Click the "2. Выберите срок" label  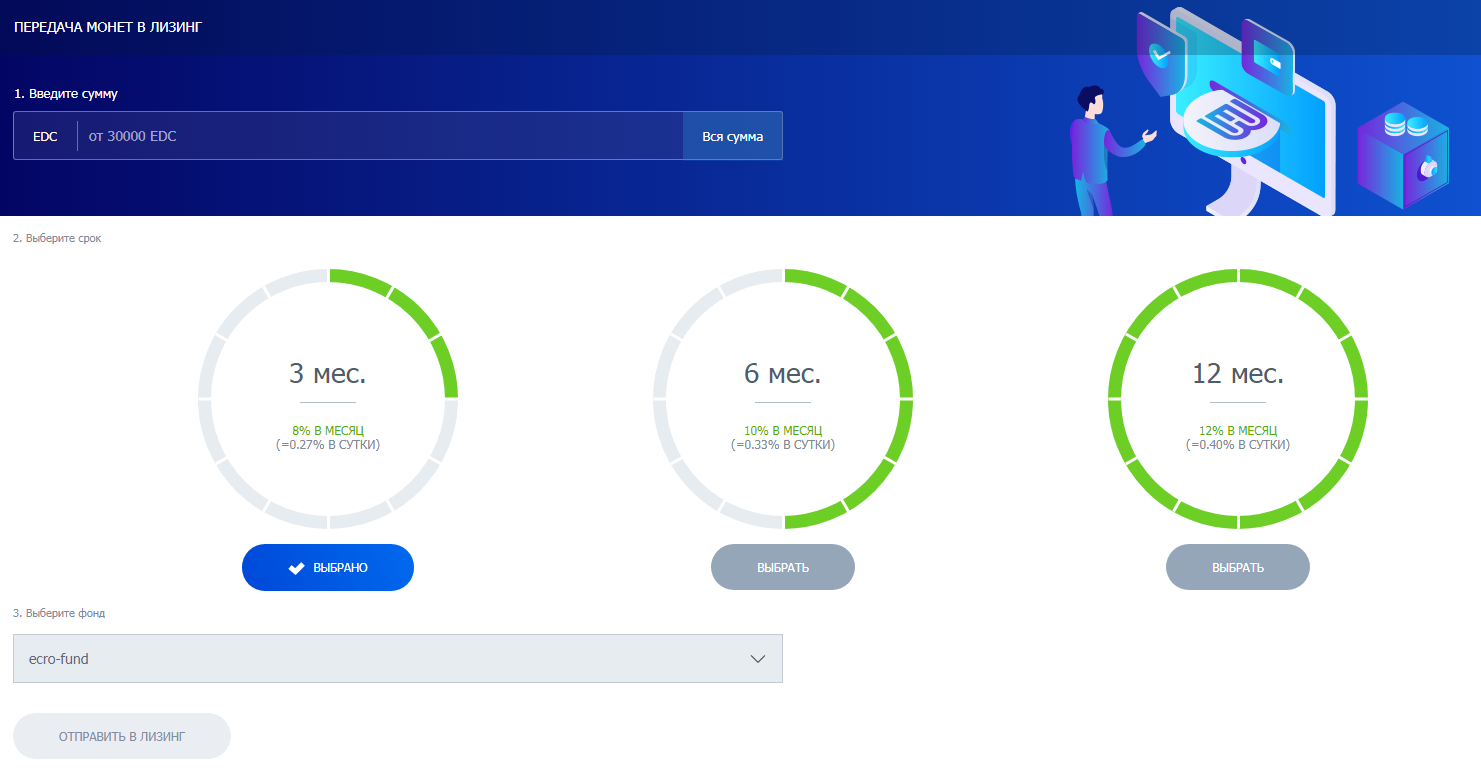pos(57,238)
